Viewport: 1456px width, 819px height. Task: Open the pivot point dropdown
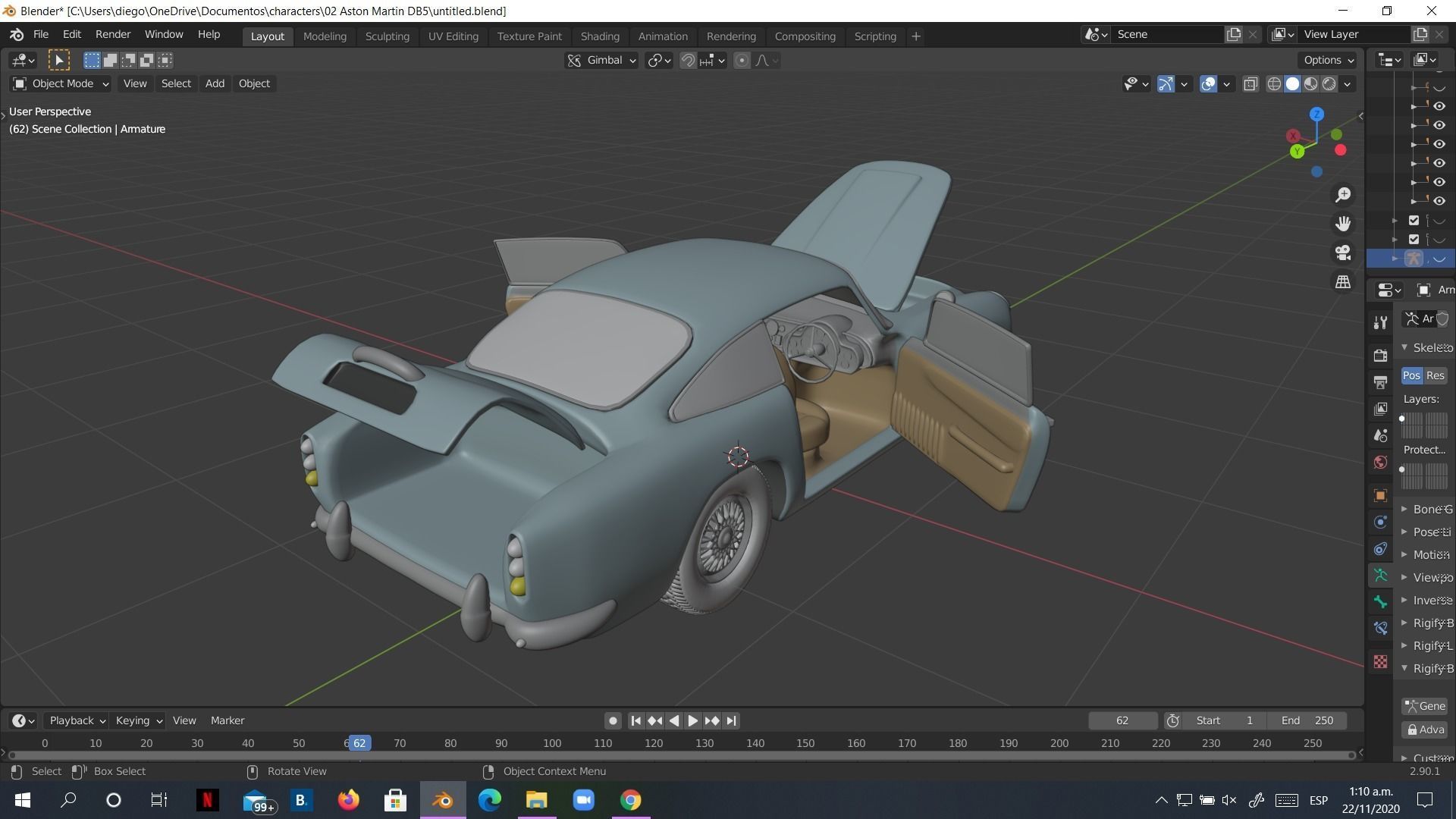pyautogui.click(x=659, y=61)
